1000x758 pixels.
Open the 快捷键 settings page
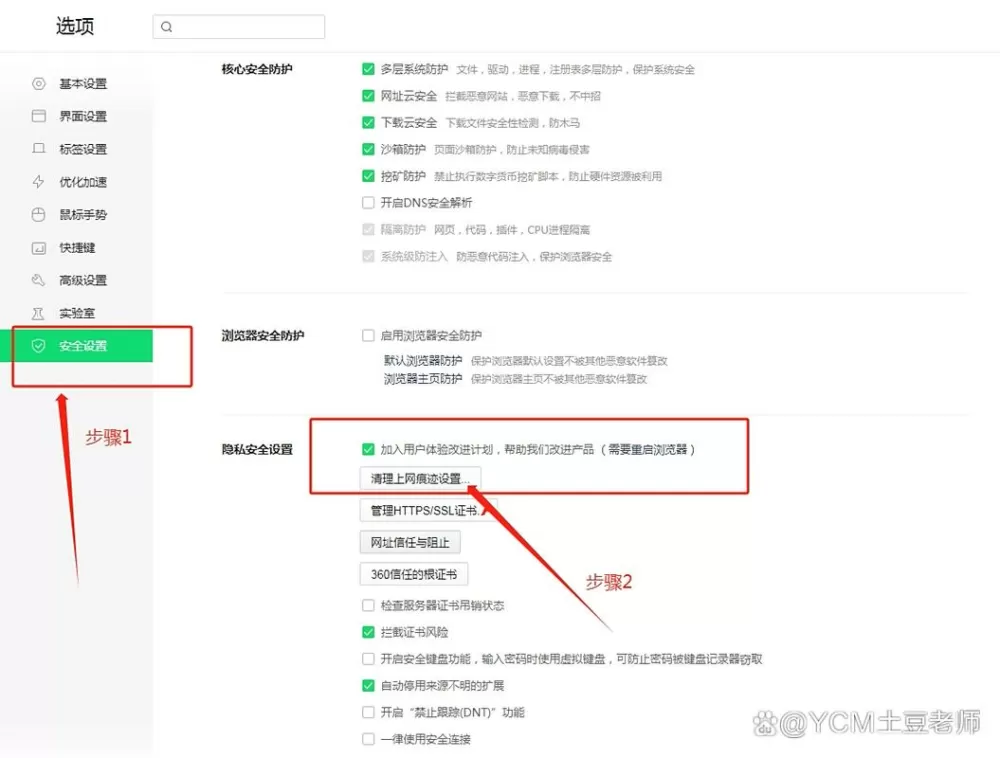[x=77, y=247]
